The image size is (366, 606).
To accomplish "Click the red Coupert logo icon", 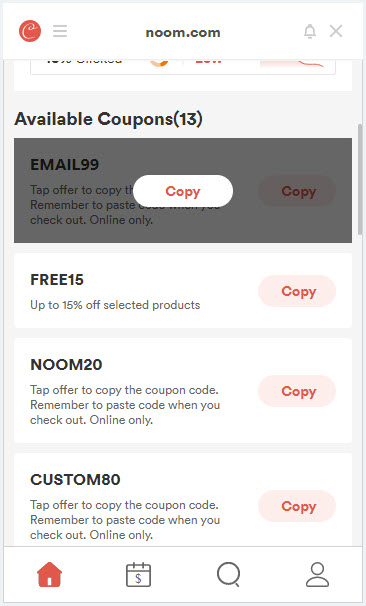I will [x=30, y=31].
